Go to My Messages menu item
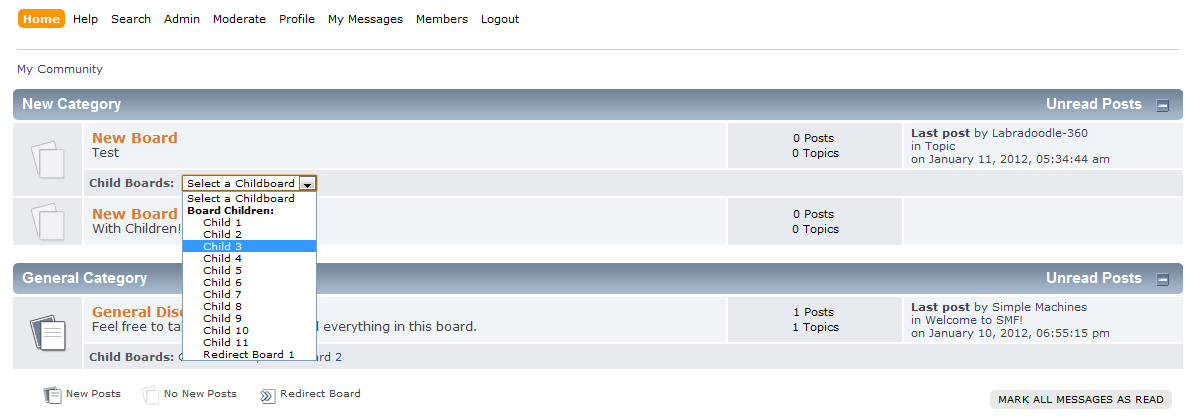This screenshot has height=420, width=1194. (x=366, y=19)
